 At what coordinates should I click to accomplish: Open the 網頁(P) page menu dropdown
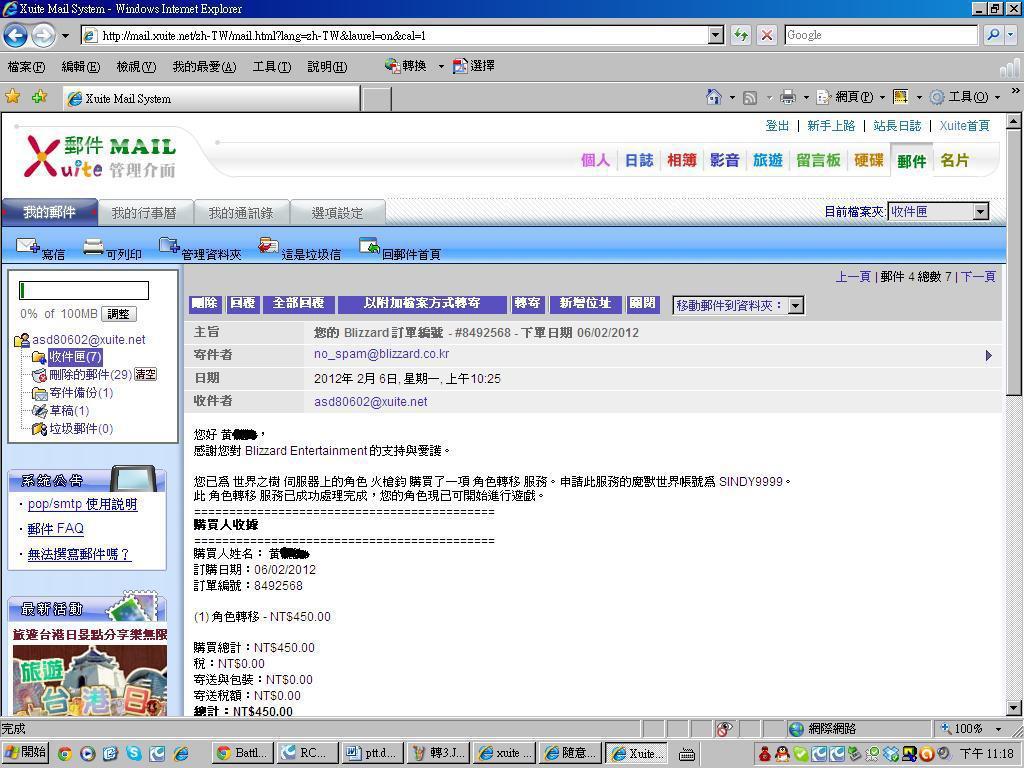[x=882, y=97]
